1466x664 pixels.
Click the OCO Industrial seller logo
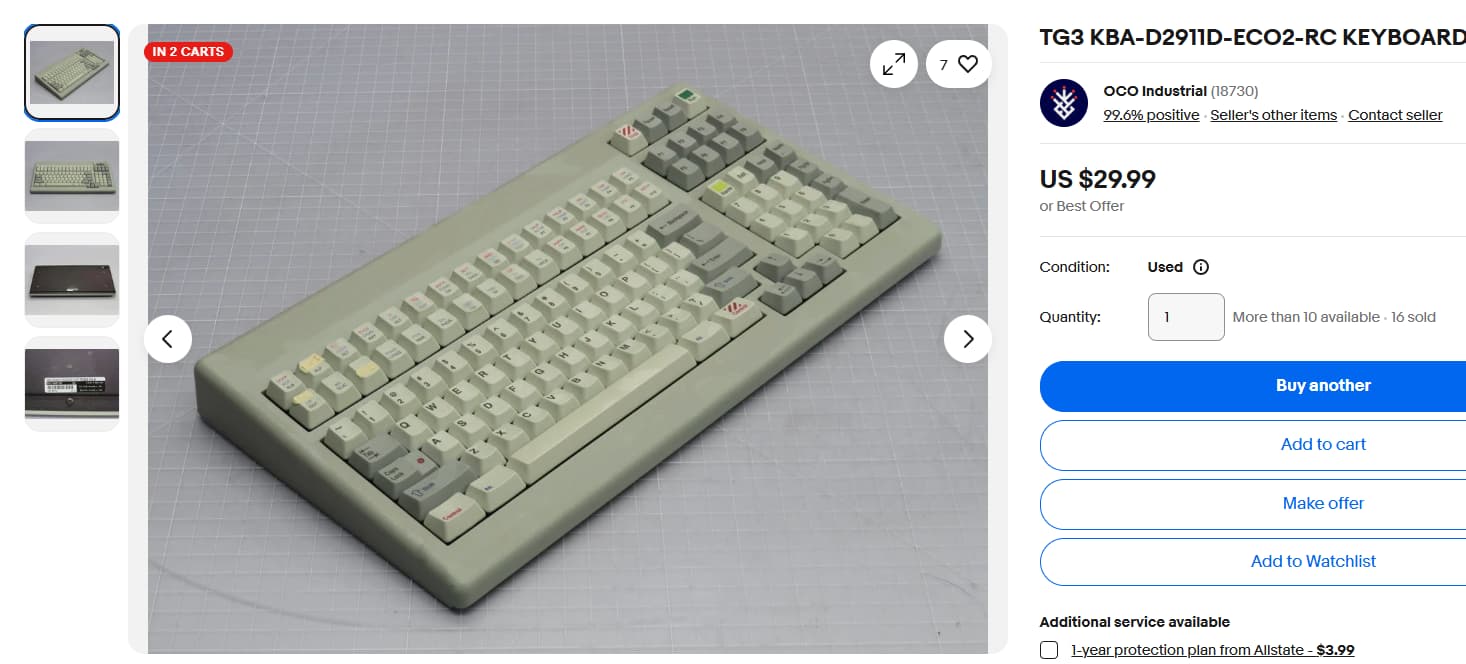tap(1064, 103)
